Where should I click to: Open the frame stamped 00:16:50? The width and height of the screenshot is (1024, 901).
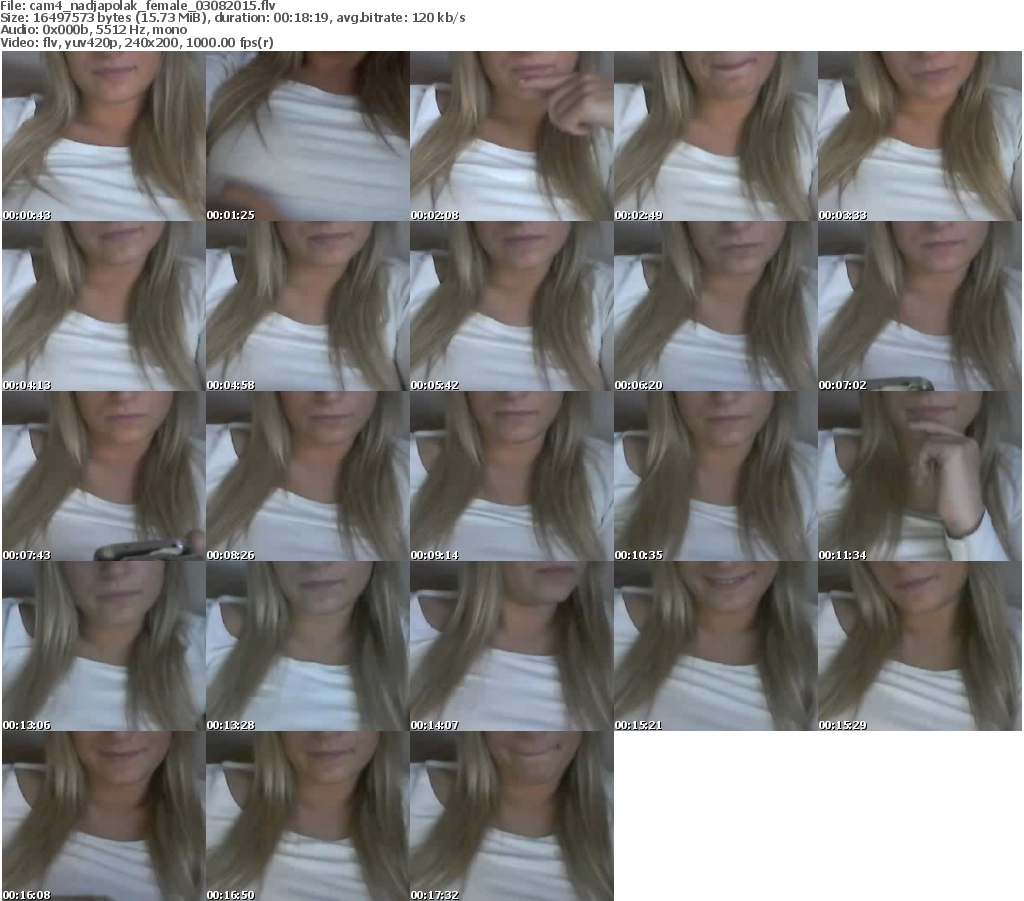[308, 816]
